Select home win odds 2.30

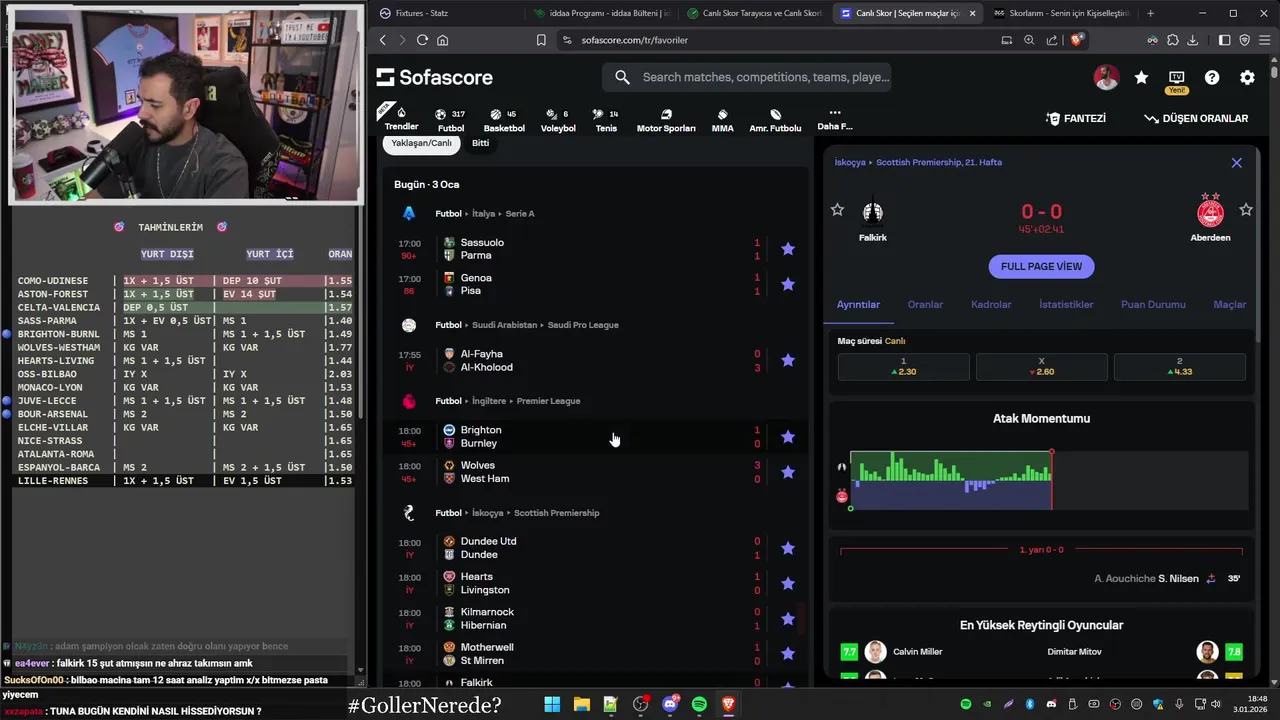pos(903,366)
